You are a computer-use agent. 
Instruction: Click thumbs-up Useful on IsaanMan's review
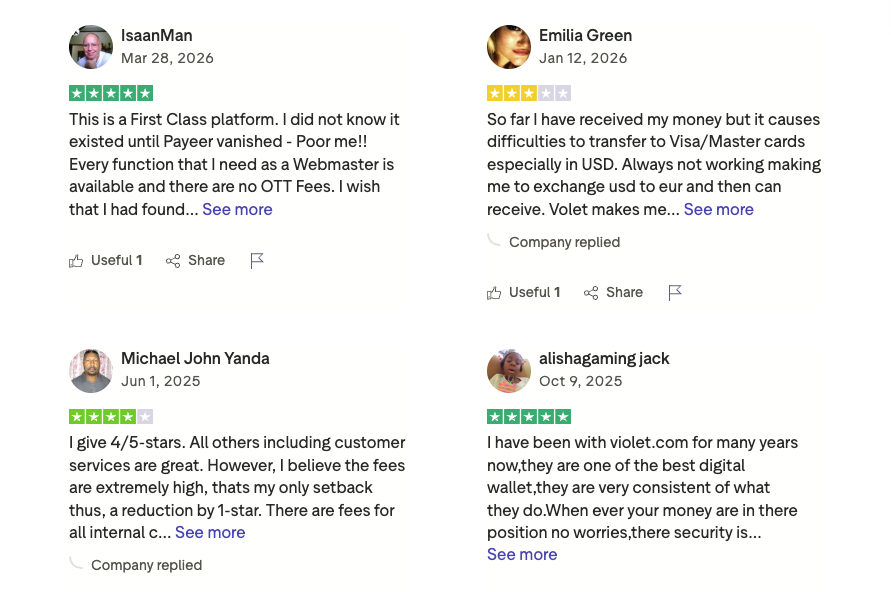pos(105,261)
